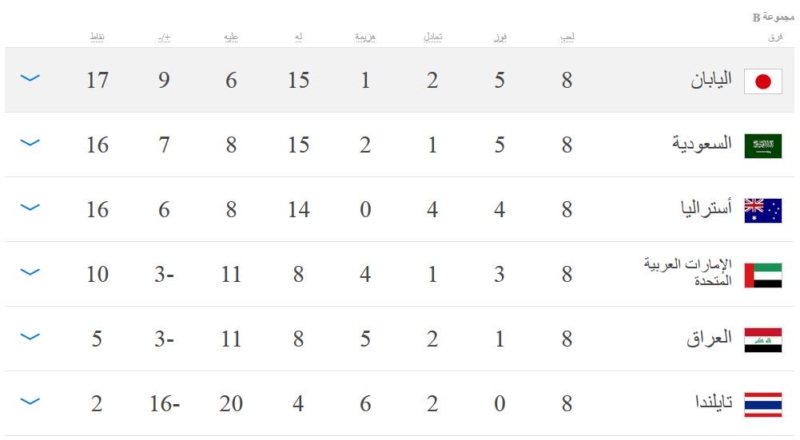Image resolution: width=800 pixels, height=440 pixels.
Task: Open the اليابان team link
Action: click(x=706, y=81)
